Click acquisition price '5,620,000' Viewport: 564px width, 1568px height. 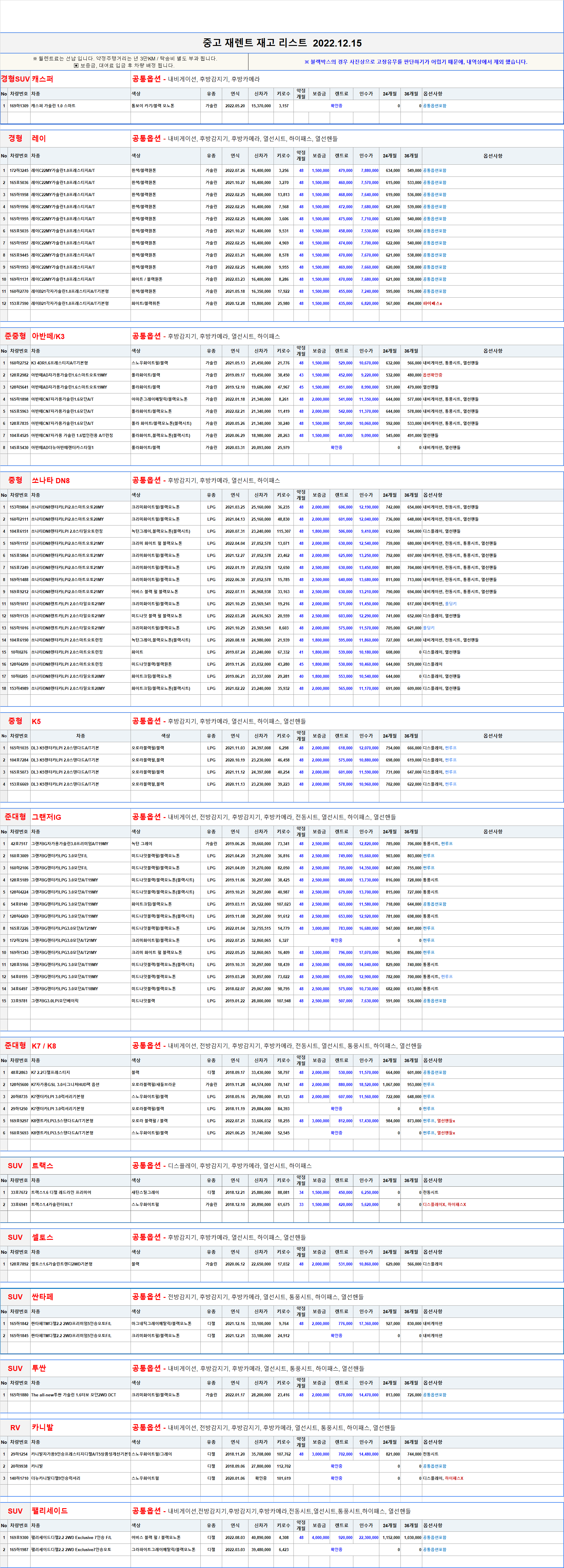tap(370, 1204)
